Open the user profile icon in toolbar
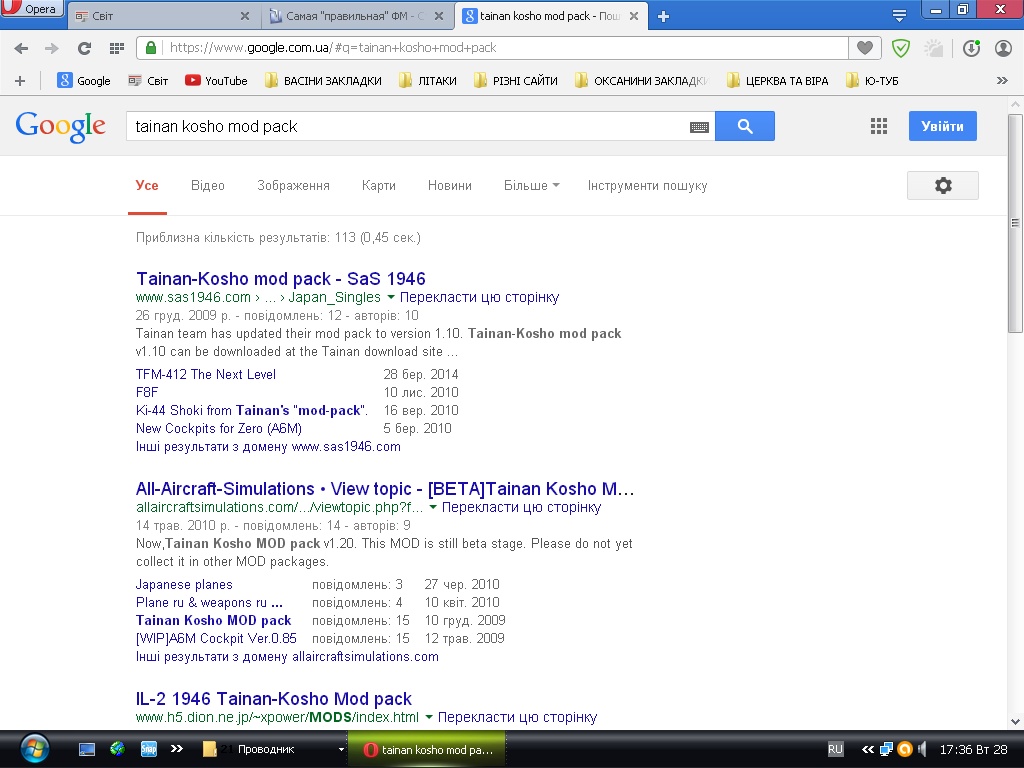The width and height of the screenshot is (1024, 768). coord(1003,48)
